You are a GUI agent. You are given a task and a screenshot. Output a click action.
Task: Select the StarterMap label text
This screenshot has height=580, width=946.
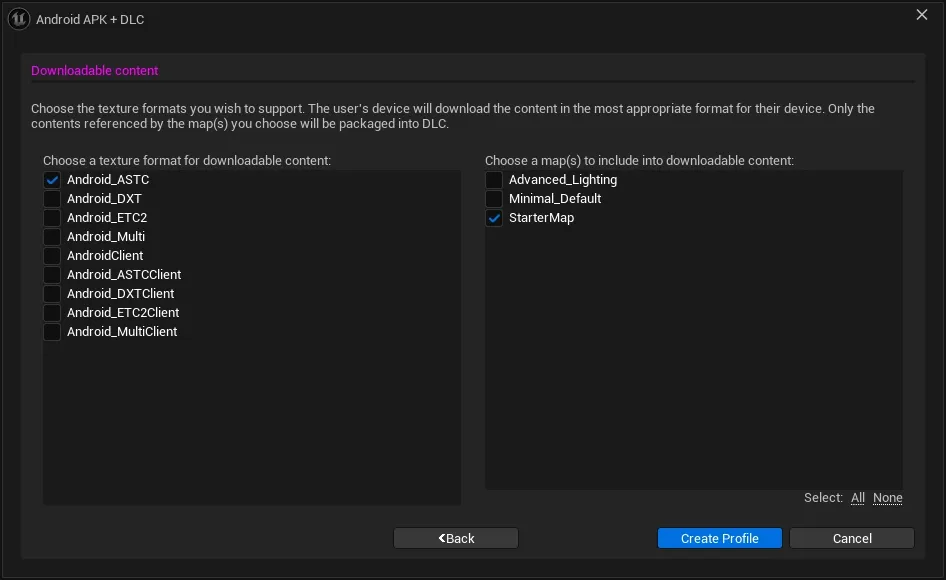[542, 218]
